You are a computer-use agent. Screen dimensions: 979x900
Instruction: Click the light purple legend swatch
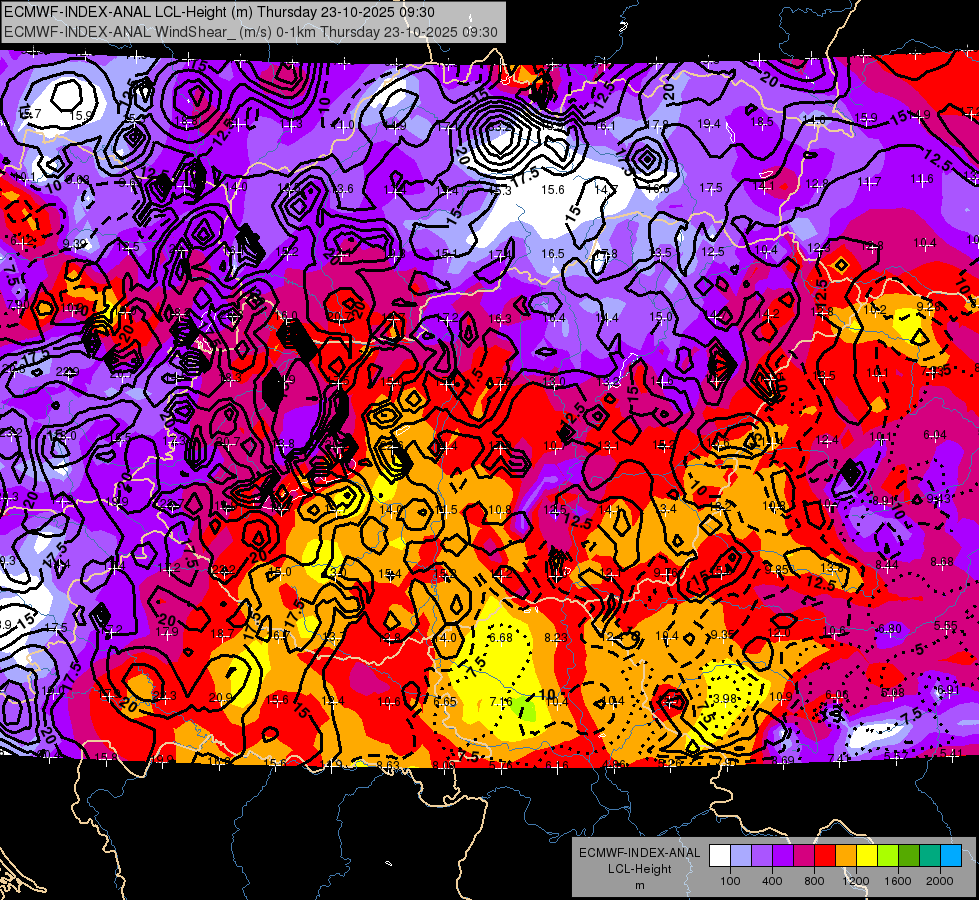click(x=762, y=856)
